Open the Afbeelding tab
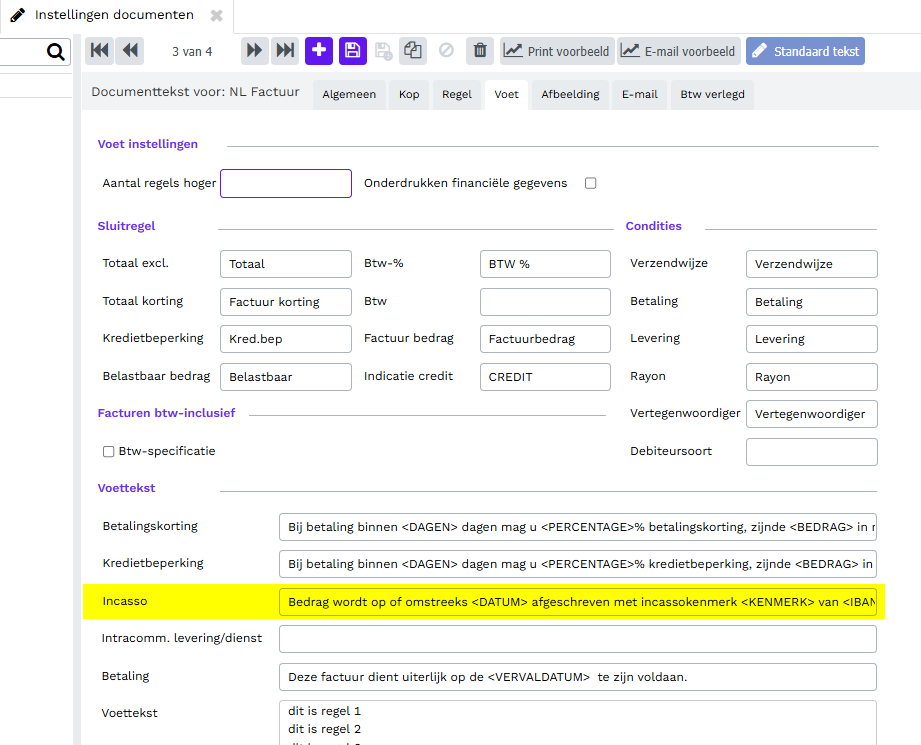 coord(570,94)
